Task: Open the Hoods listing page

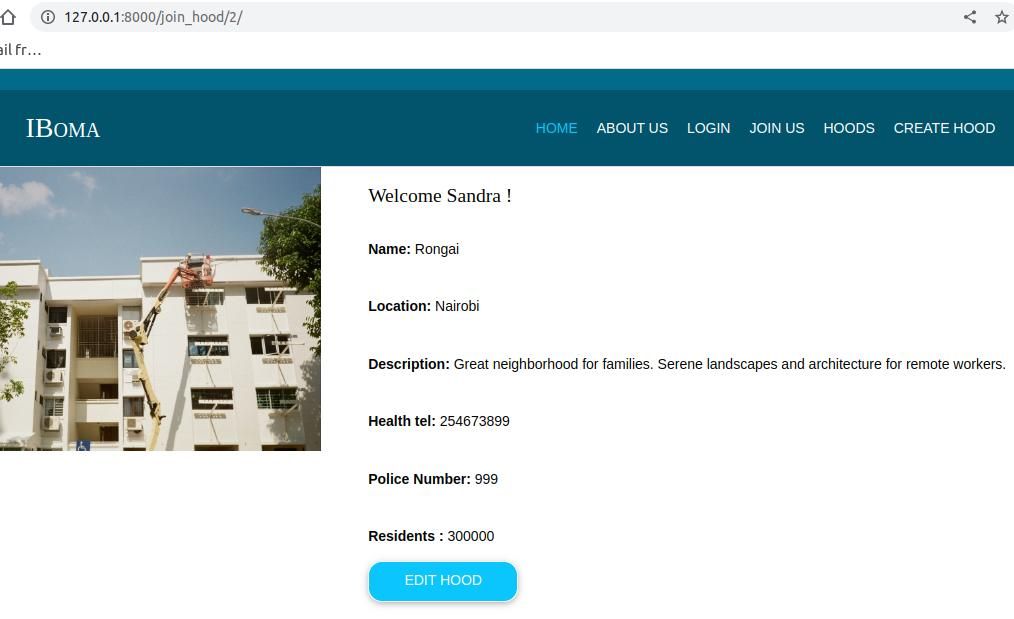Action: click(848, 128)
